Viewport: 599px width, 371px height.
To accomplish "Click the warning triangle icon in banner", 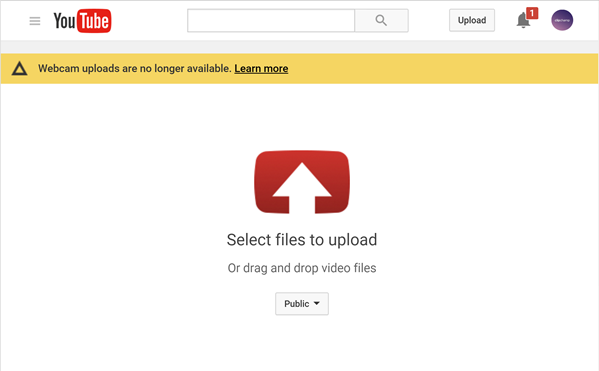I will 19,69.
